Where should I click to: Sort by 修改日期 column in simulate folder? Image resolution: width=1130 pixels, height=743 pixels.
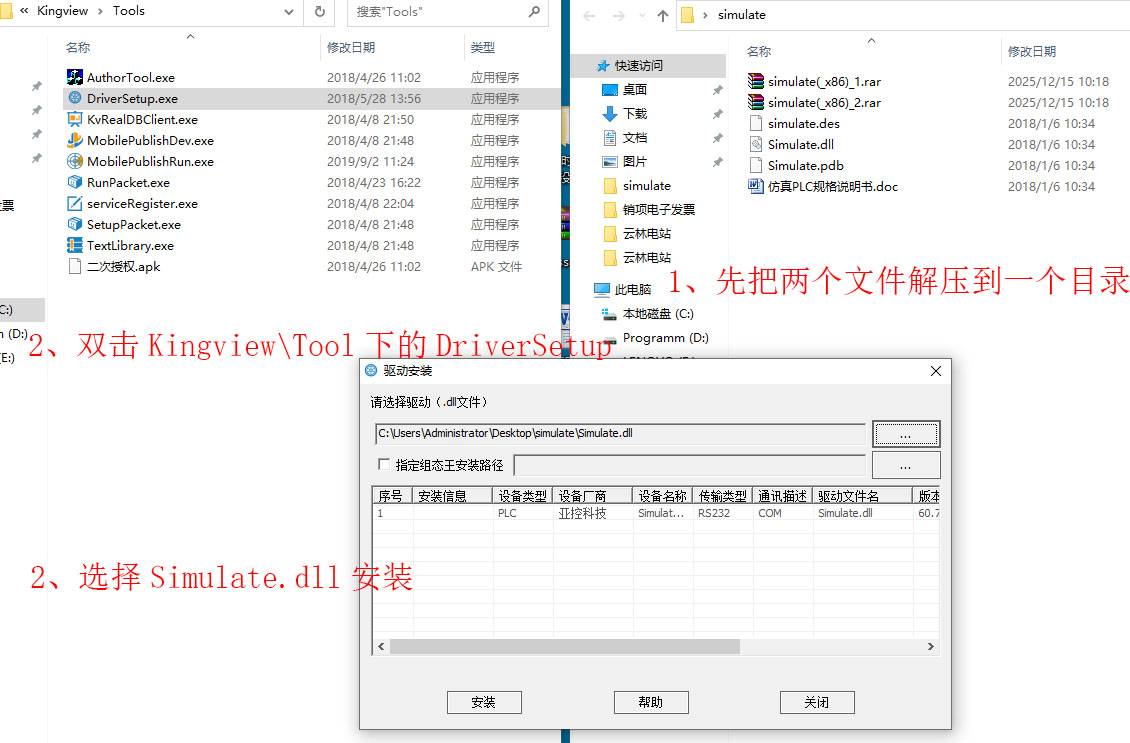1032,51
